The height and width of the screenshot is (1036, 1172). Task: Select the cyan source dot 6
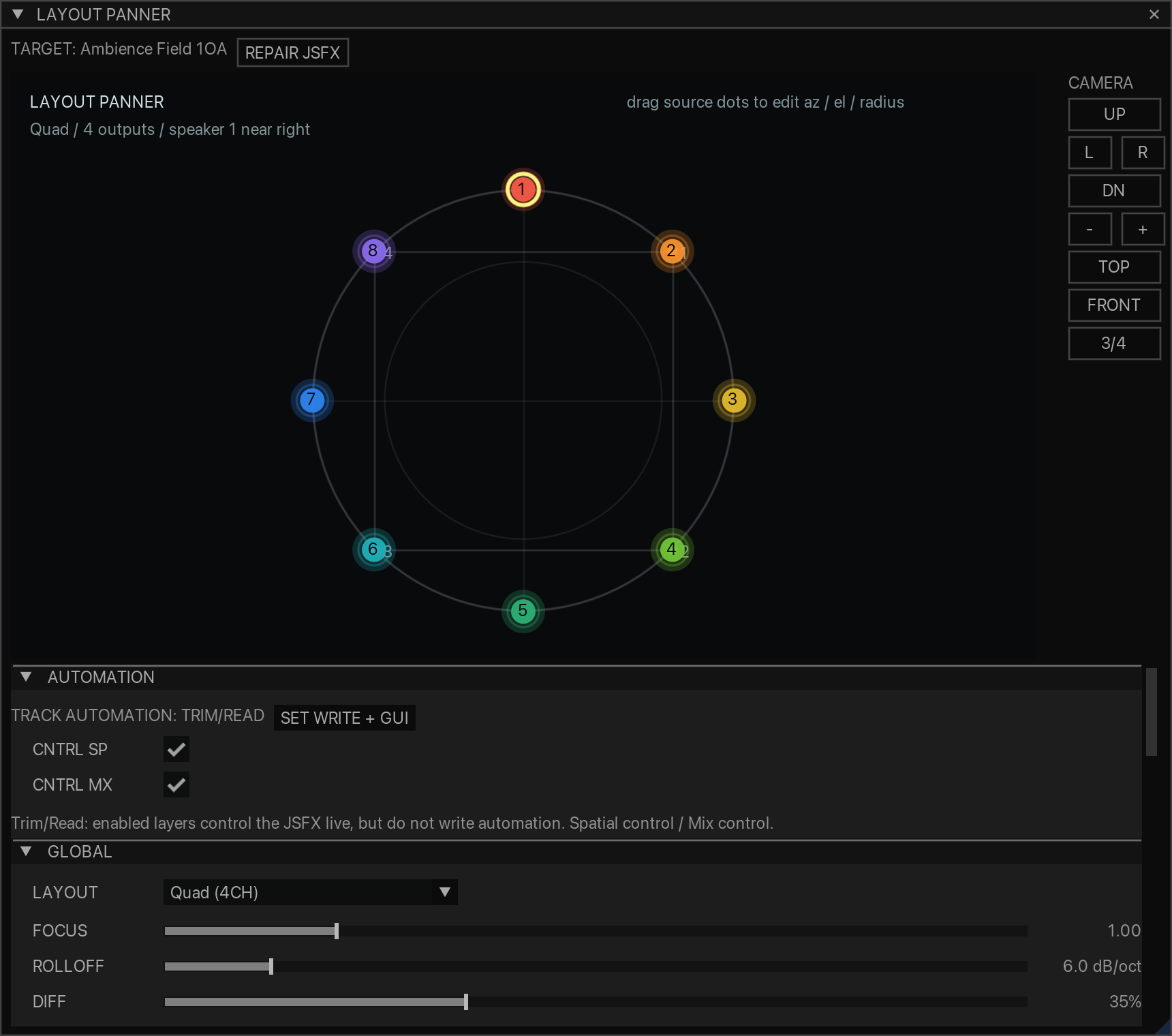tap(373, 549)
